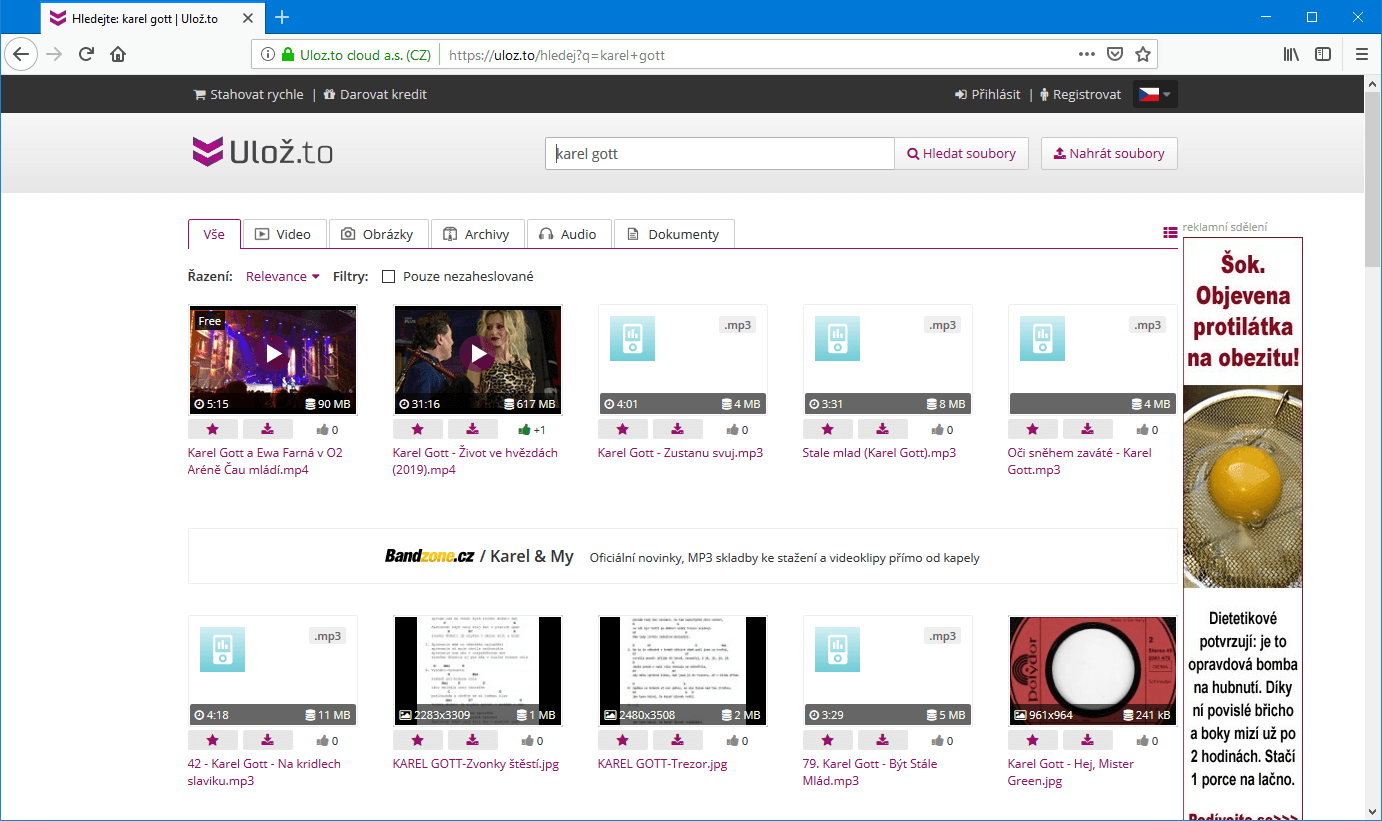Save page to Pocket

click(x=1115, y=54)
